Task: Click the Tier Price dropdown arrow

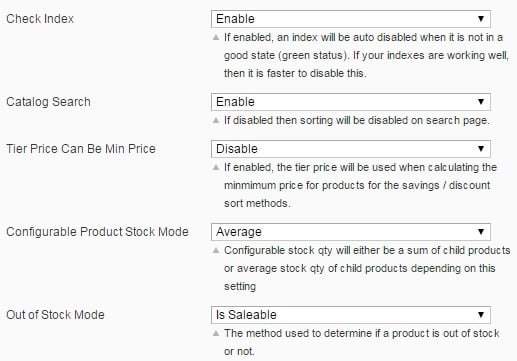Action: click(x=481, y=149)
